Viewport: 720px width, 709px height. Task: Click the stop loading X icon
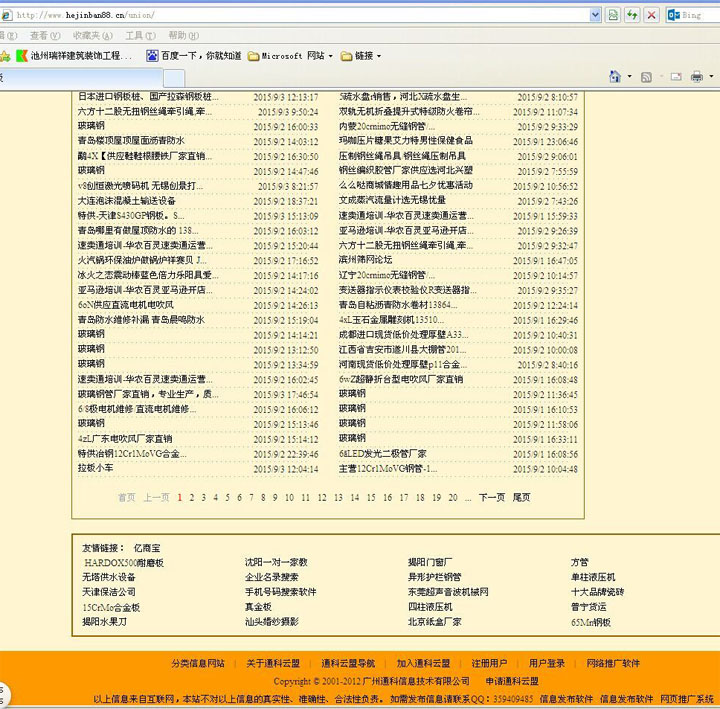(x=651, y=15)
